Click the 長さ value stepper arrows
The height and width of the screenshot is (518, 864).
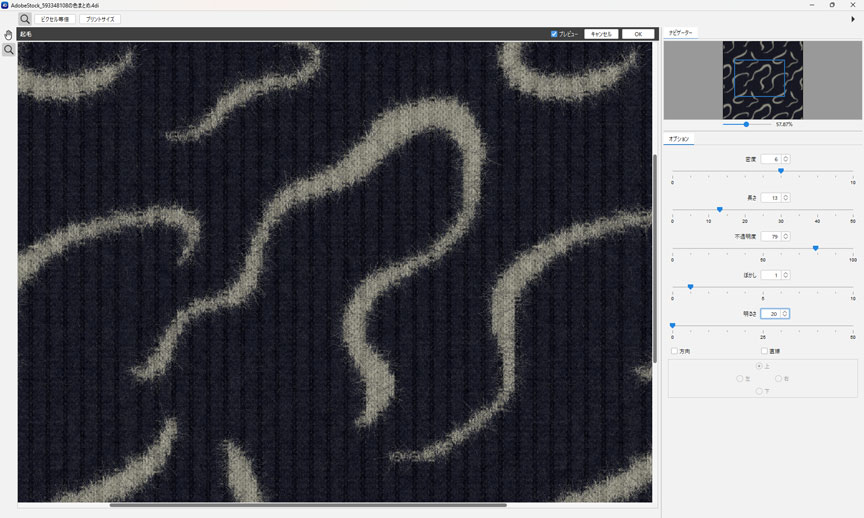(x=786, y=198)
